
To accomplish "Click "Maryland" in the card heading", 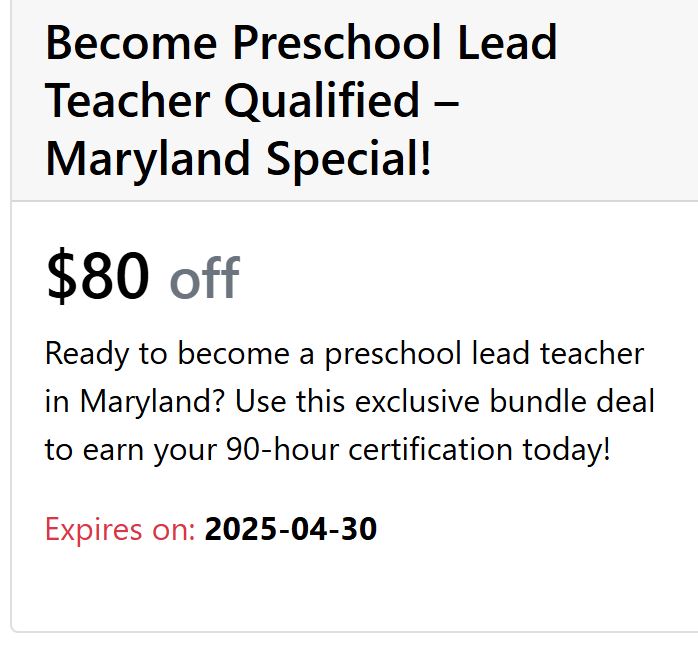I will point(151,159).
